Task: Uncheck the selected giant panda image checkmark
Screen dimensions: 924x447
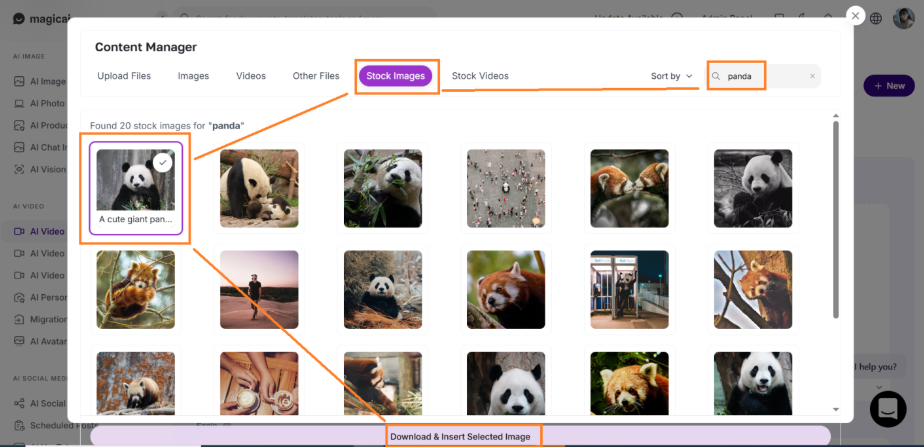Action: pos(163,162)
